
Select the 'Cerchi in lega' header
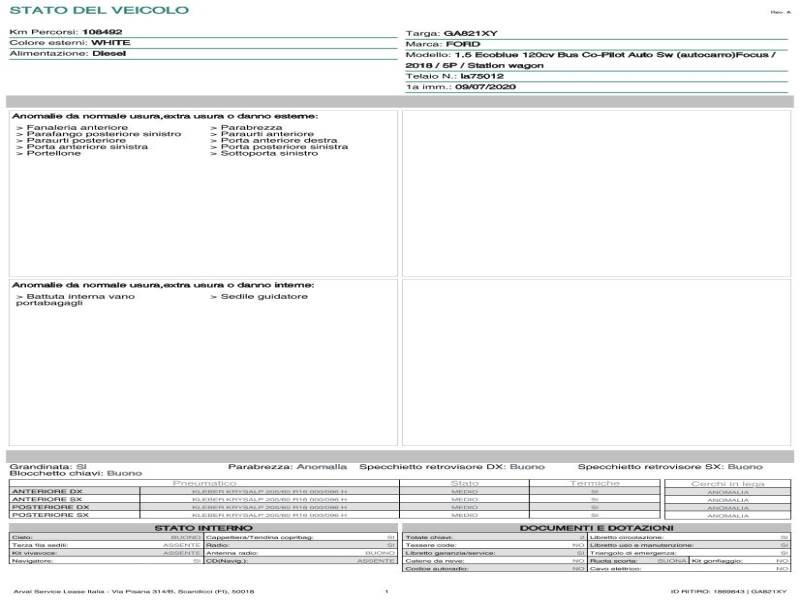728,484
